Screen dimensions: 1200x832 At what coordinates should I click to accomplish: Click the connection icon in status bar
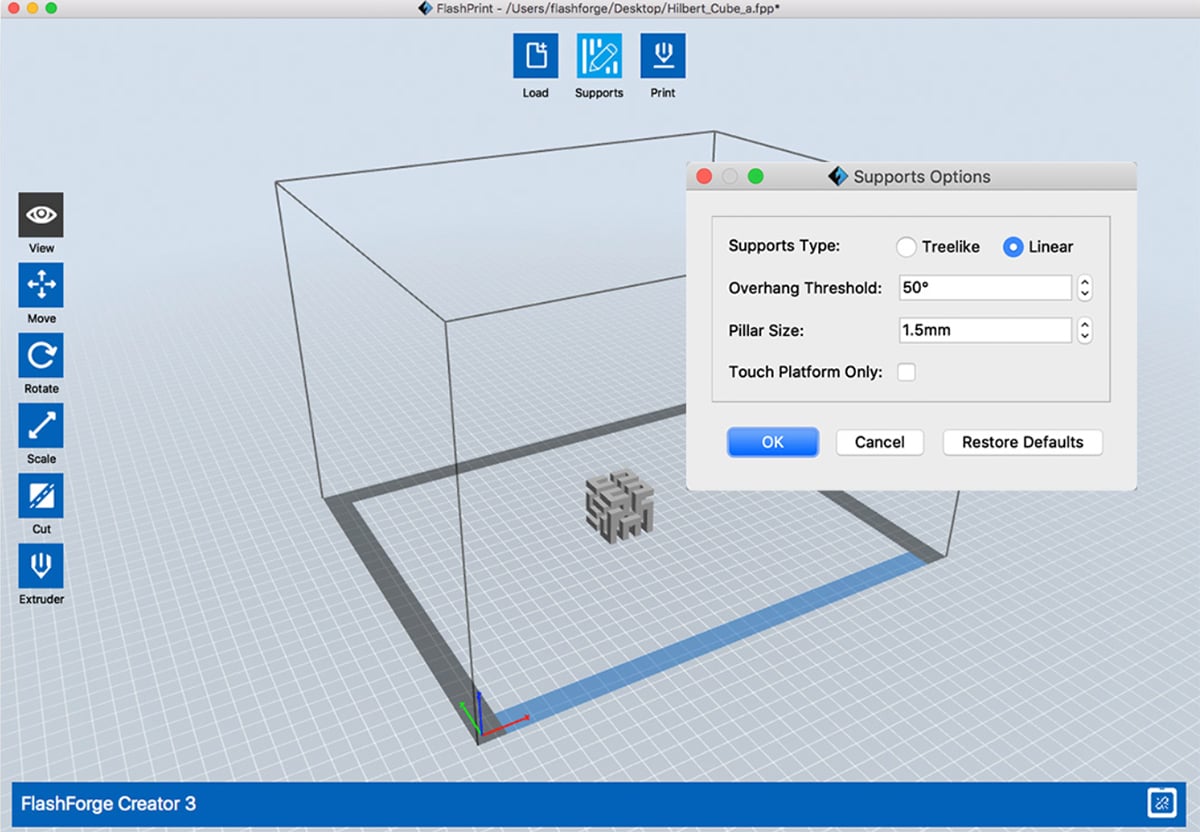tap(1162, 803)
